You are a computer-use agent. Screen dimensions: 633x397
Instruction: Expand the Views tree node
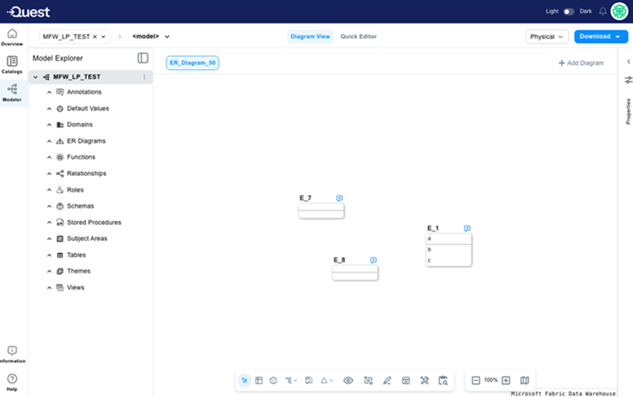click(x=49, y=288)
